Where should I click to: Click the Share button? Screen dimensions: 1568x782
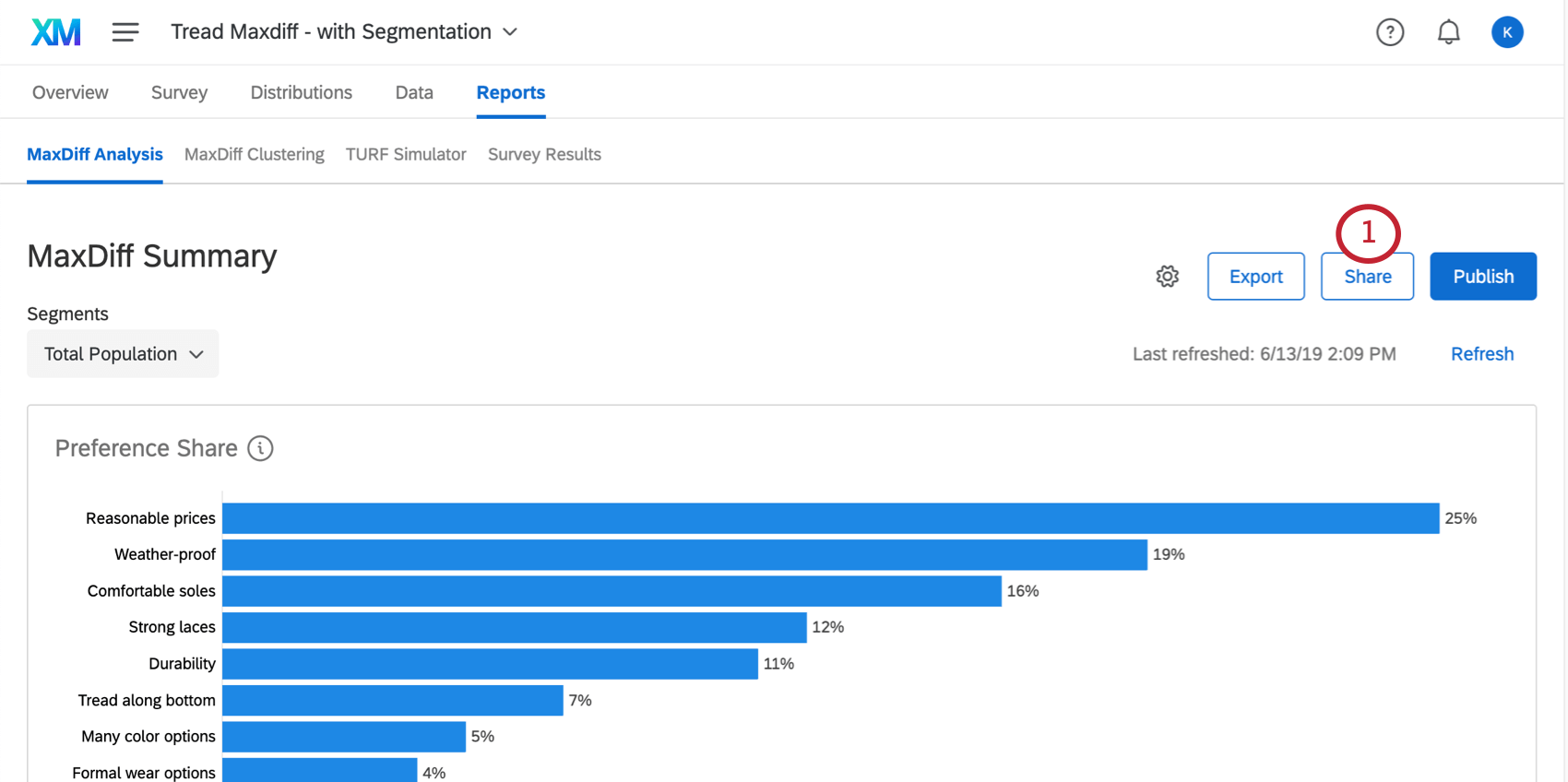[1367, 276]
